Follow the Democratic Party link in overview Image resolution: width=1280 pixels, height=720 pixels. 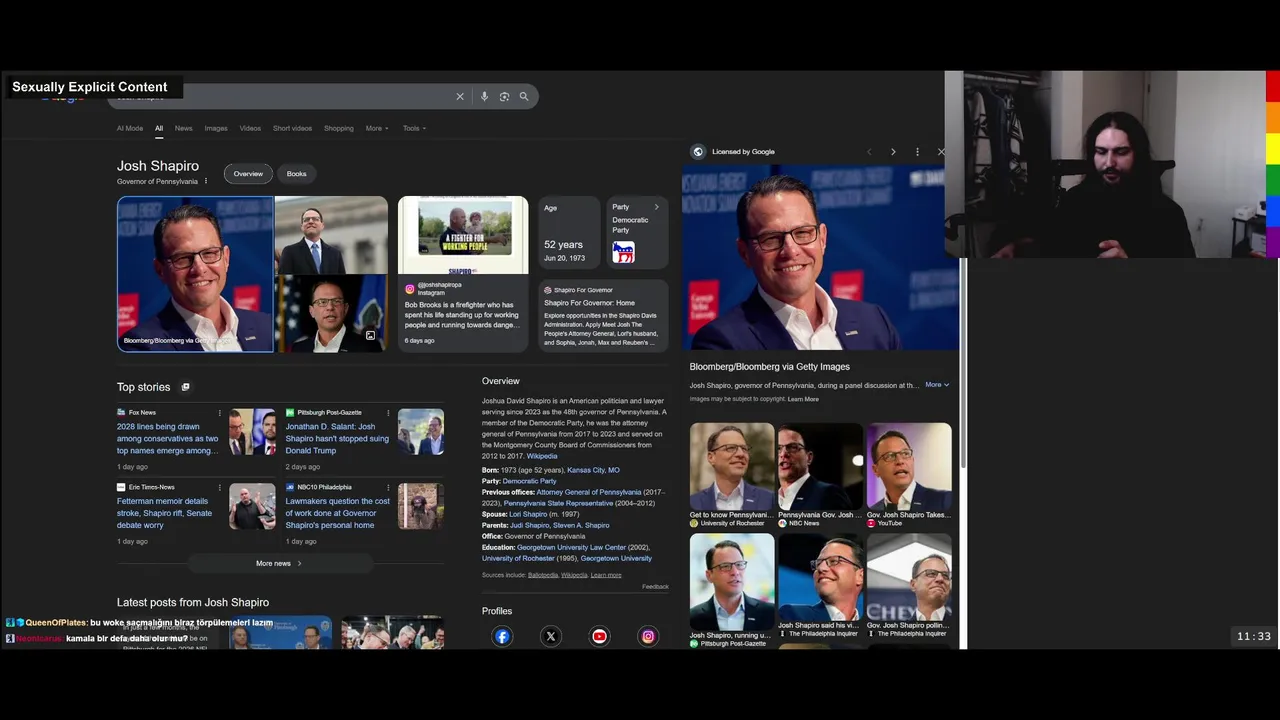[x=529, y=481]
